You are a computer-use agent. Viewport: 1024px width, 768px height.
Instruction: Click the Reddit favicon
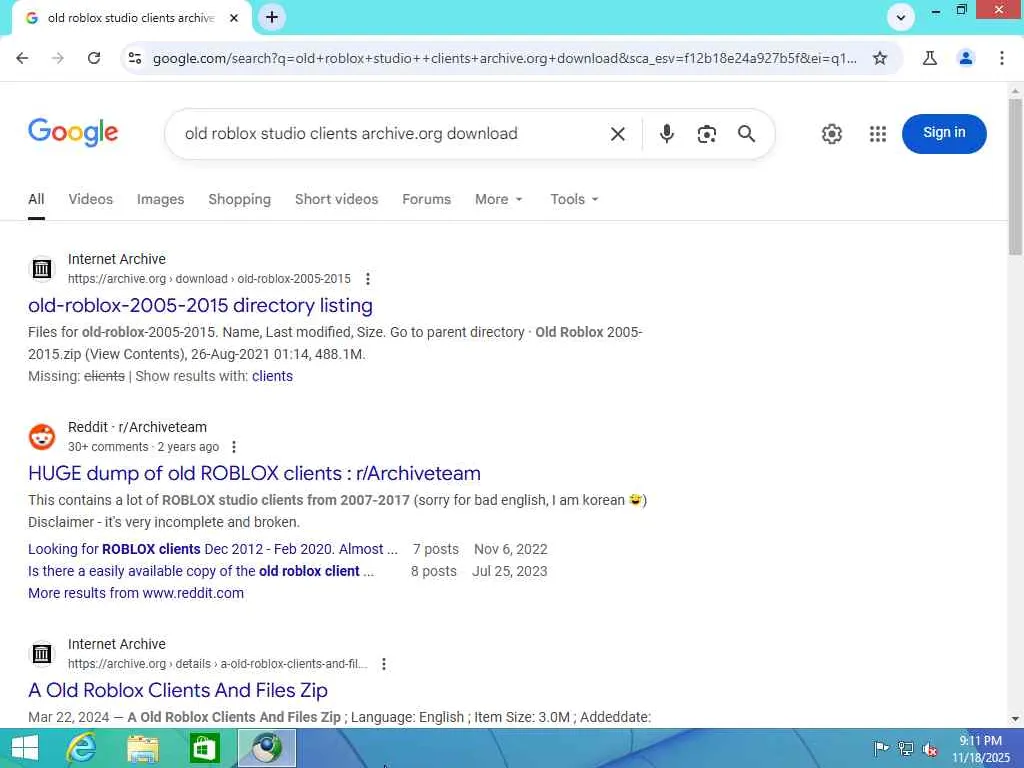pos(42,437)
